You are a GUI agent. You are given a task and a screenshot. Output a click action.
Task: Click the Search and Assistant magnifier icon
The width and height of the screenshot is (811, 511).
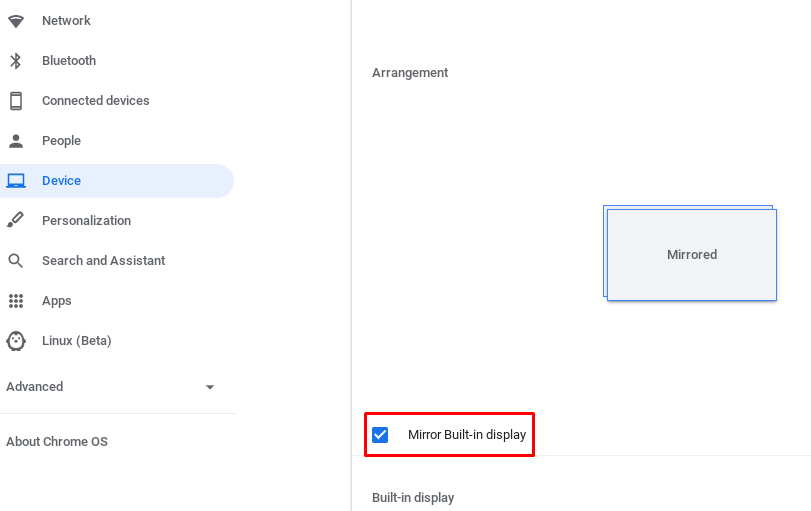coord(16,261)
